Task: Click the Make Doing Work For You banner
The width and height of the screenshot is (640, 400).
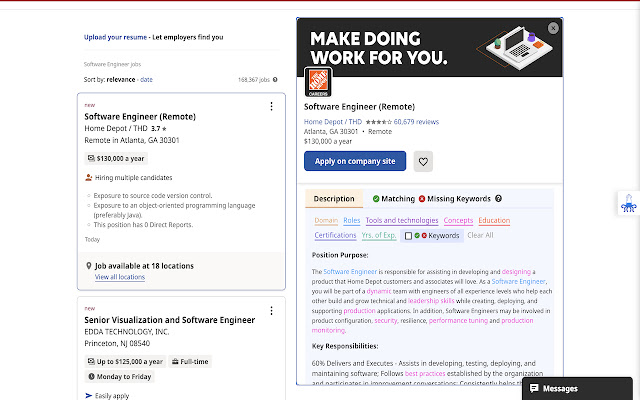Action: (x=429, y=47)
